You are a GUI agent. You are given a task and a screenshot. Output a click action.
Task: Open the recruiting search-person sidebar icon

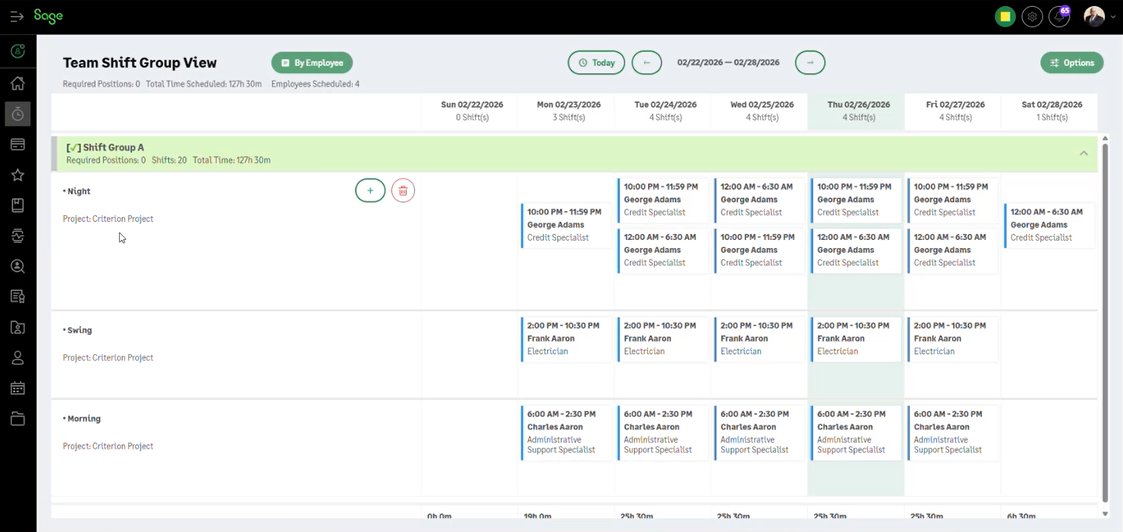pos(18,266)
